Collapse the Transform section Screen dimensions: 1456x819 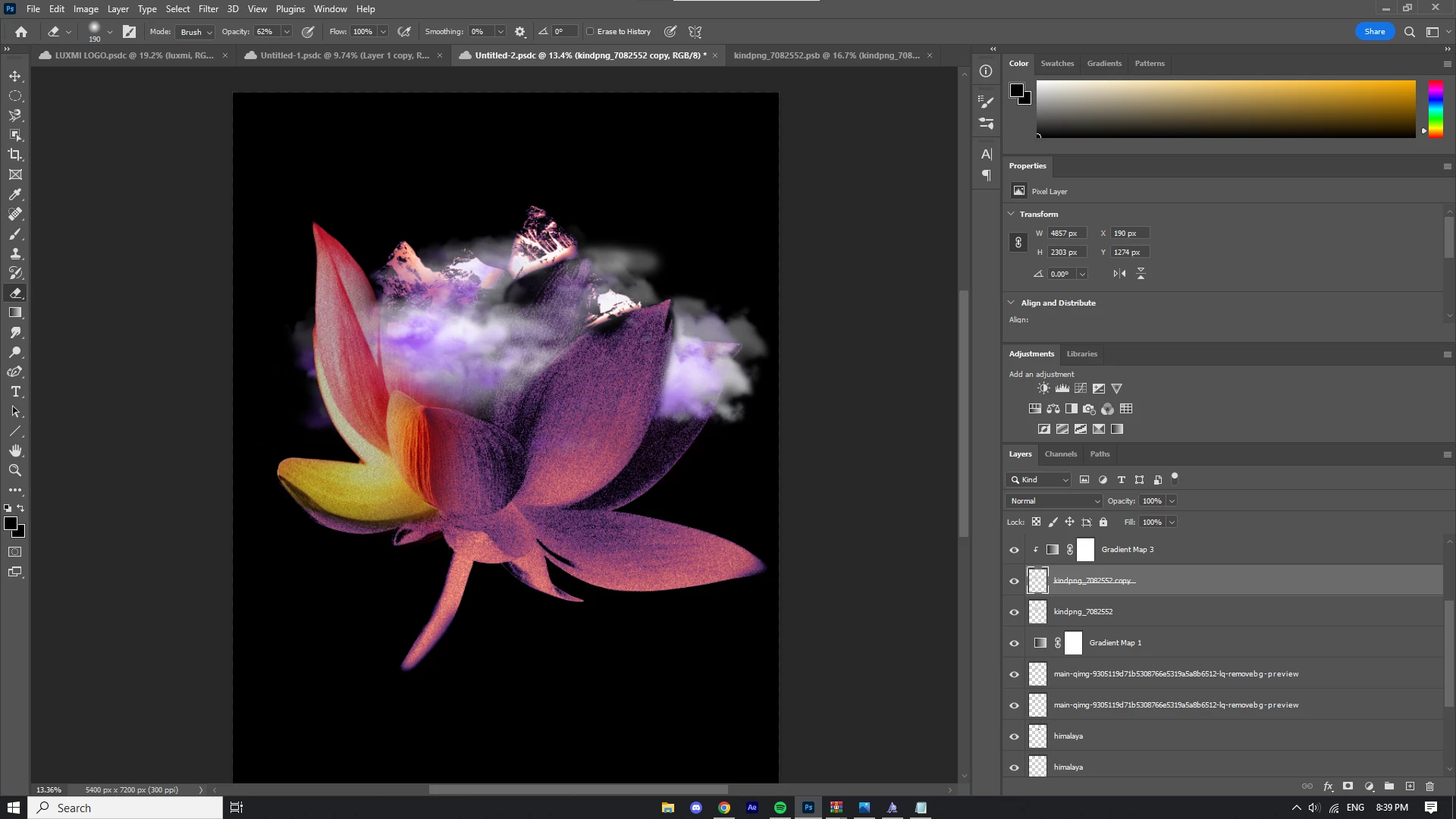pyautogui.click(x=1011, y=214)
